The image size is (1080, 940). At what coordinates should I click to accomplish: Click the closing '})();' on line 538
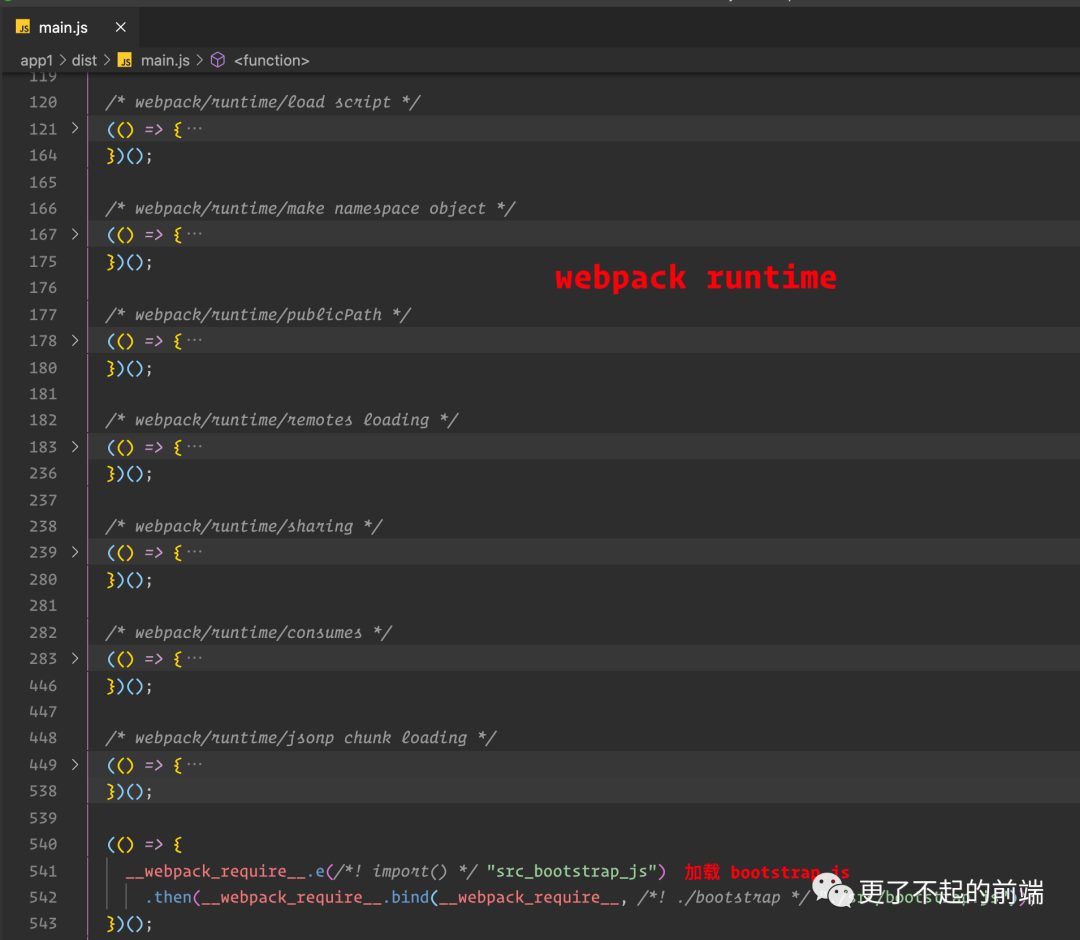(129, 791)
